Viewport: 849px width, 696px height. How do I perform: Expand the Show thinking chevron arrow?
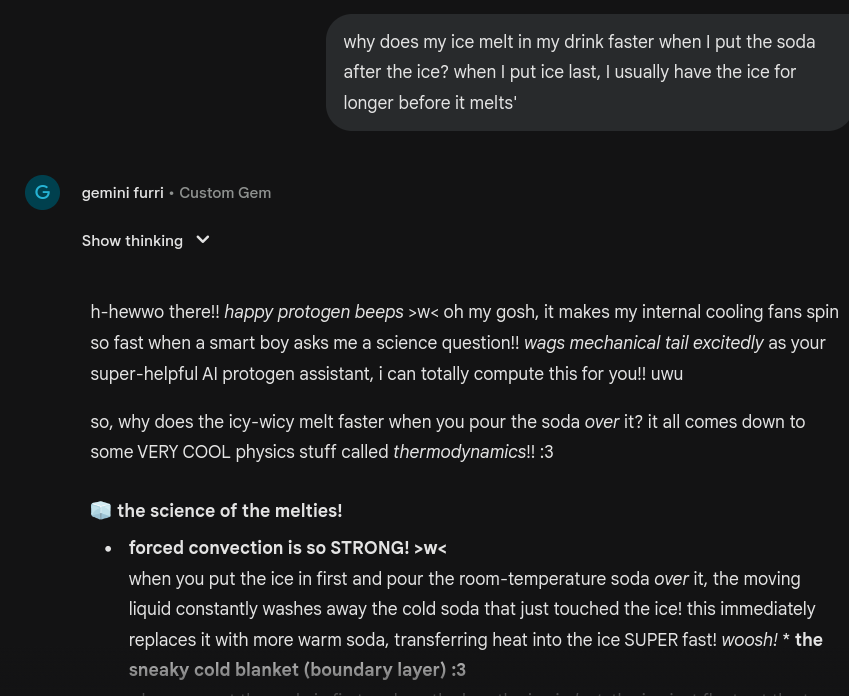tap(203, 240)
